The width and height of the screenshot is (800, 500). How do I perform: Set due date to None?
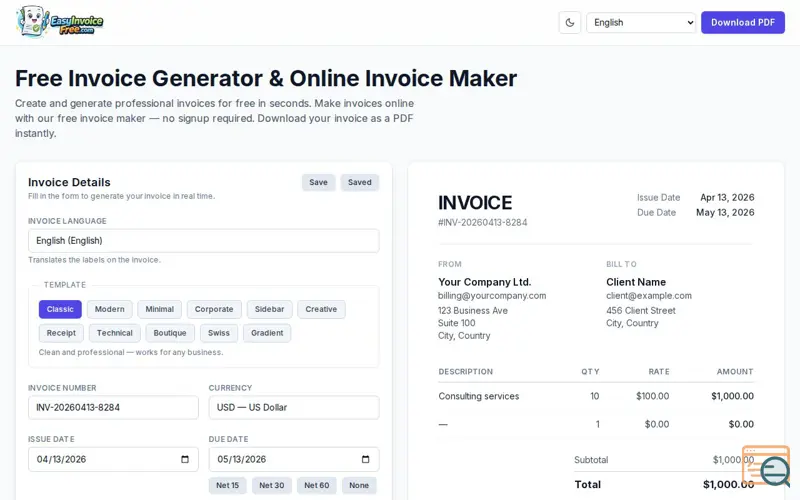pyautogui.click(x=359, y=485)
